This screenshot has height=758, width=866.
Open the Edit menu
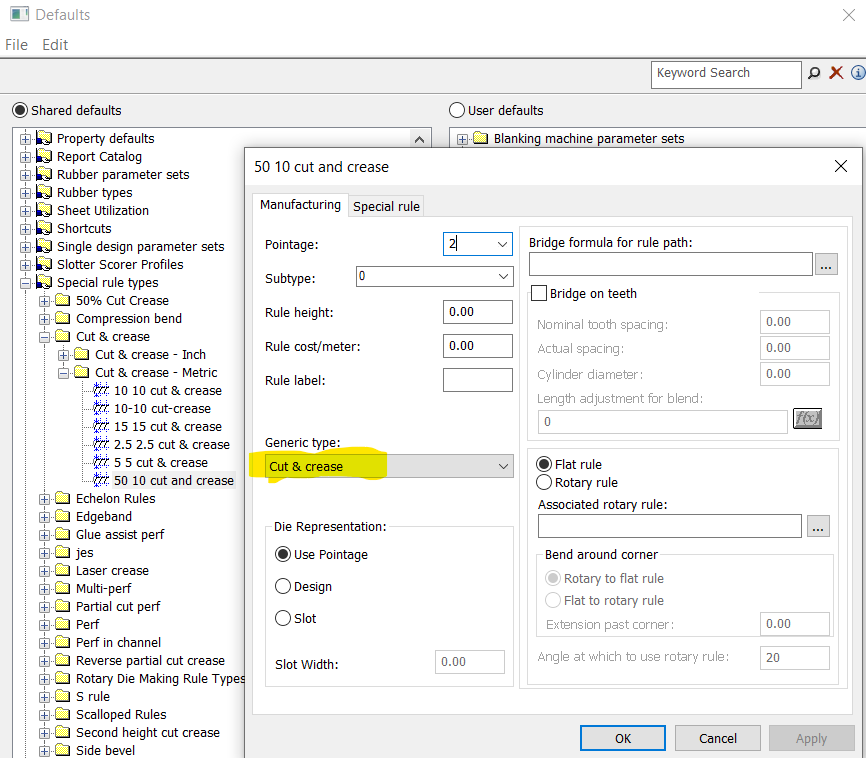point(55,45)
